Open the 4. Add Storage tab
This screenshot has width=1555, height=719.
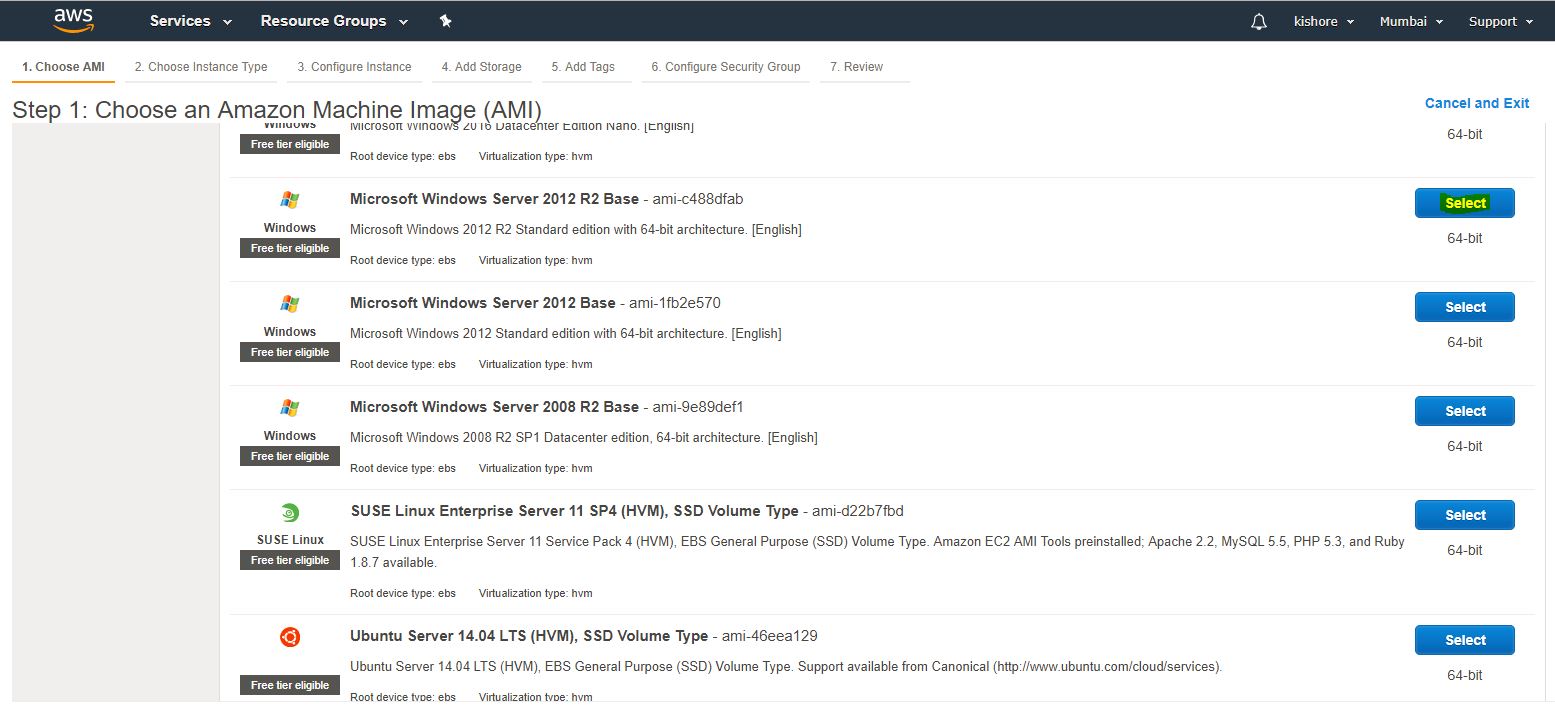coord(481,67)
